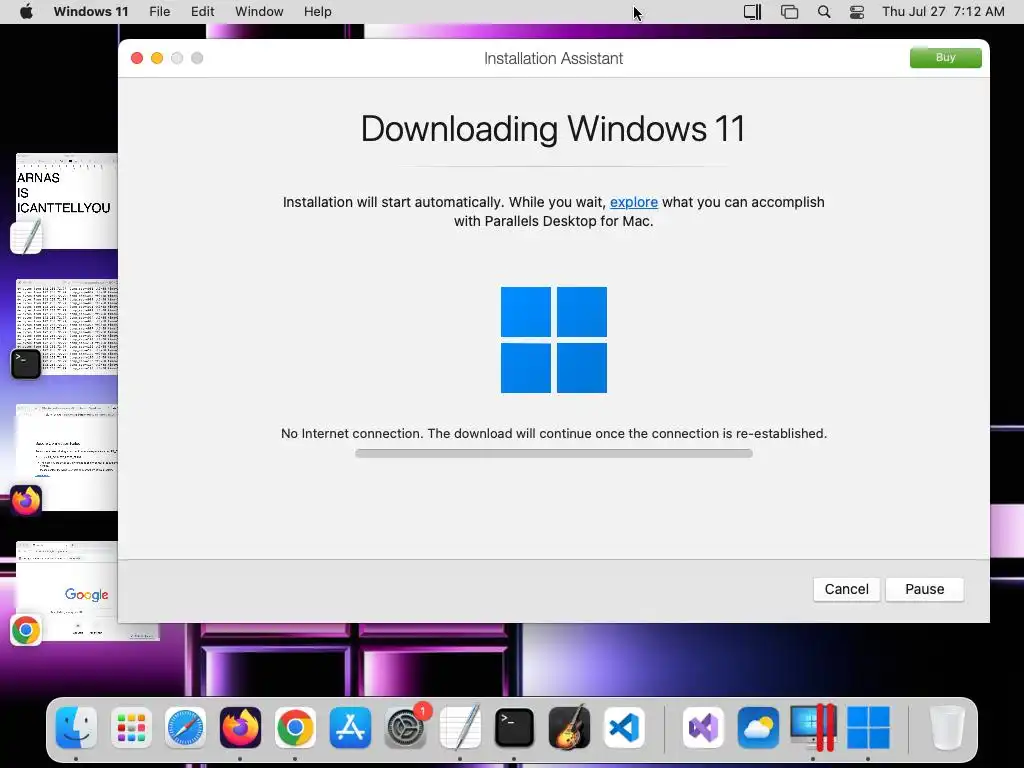Open the Help menu
Screen dimensions: 1024x768
point(317,12)
